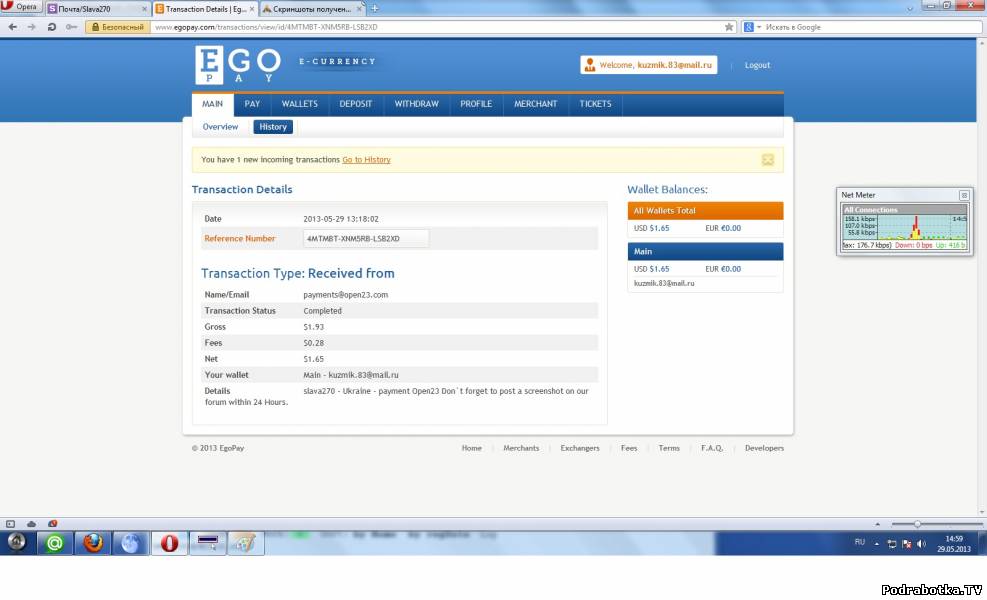Follow the Go to History link
This screenshot has width=987, height=600.
point(366,160)
